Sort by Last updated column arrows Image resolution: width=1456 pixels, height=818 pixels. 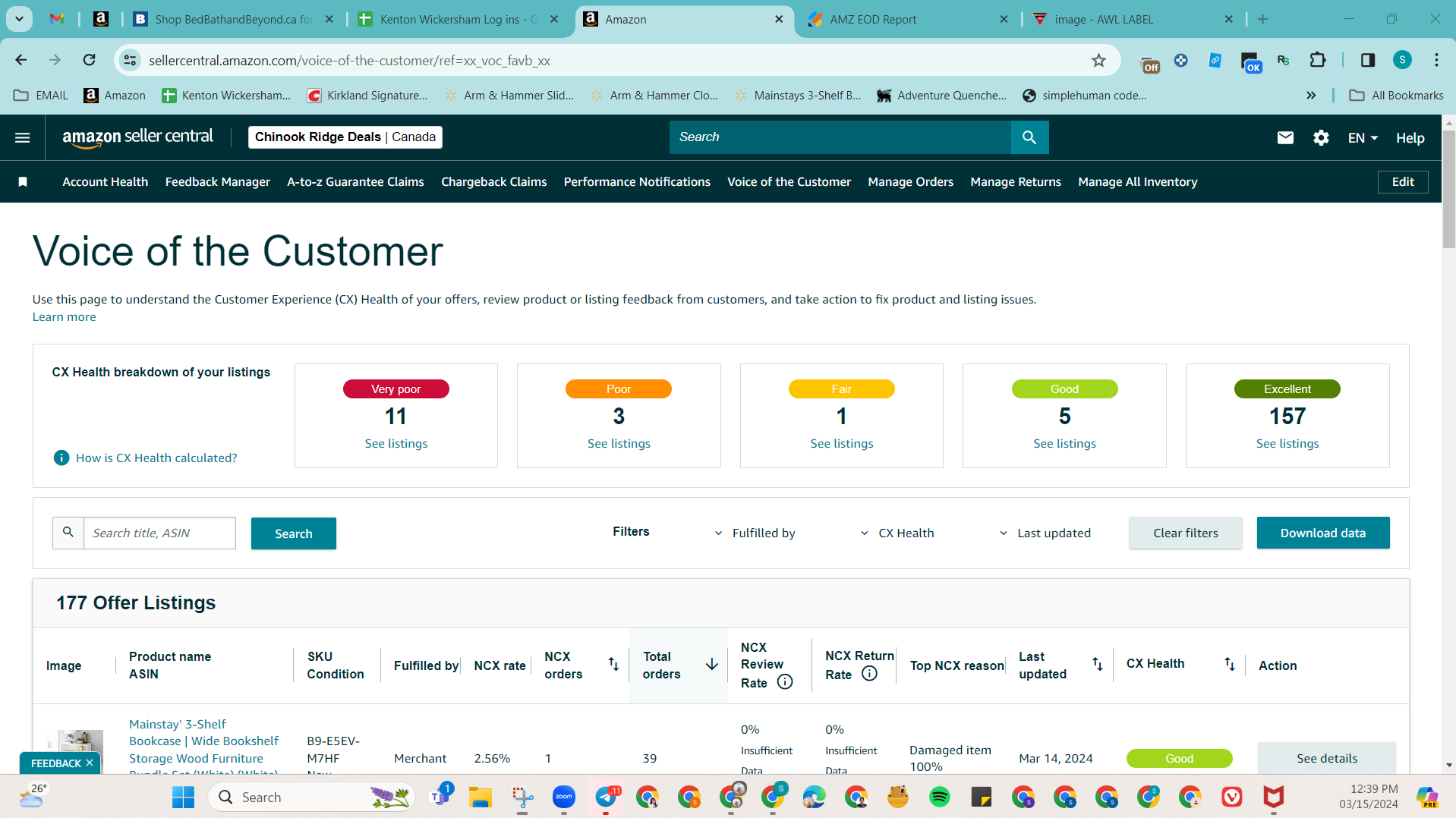[1098, 665]
